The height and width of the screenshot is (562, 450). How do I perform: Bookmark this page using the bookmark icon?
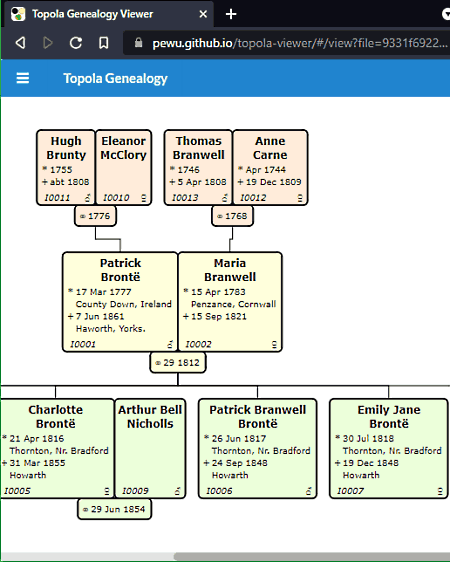coord(104,43)
